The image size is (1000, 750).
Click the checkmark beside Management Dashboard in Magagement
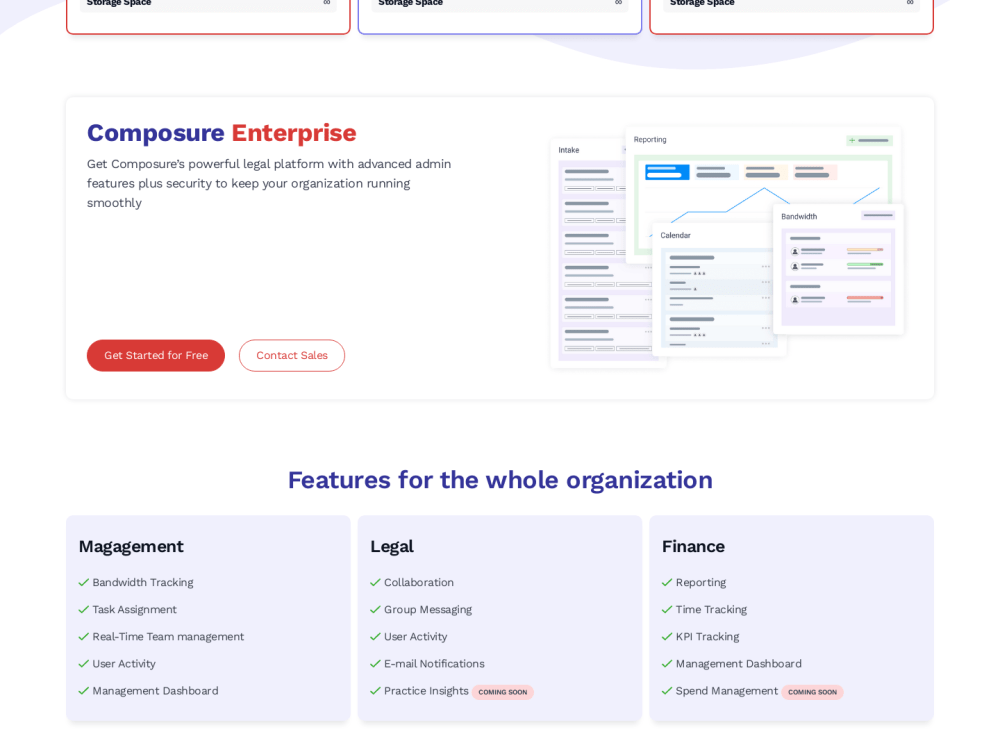[84, 691]
